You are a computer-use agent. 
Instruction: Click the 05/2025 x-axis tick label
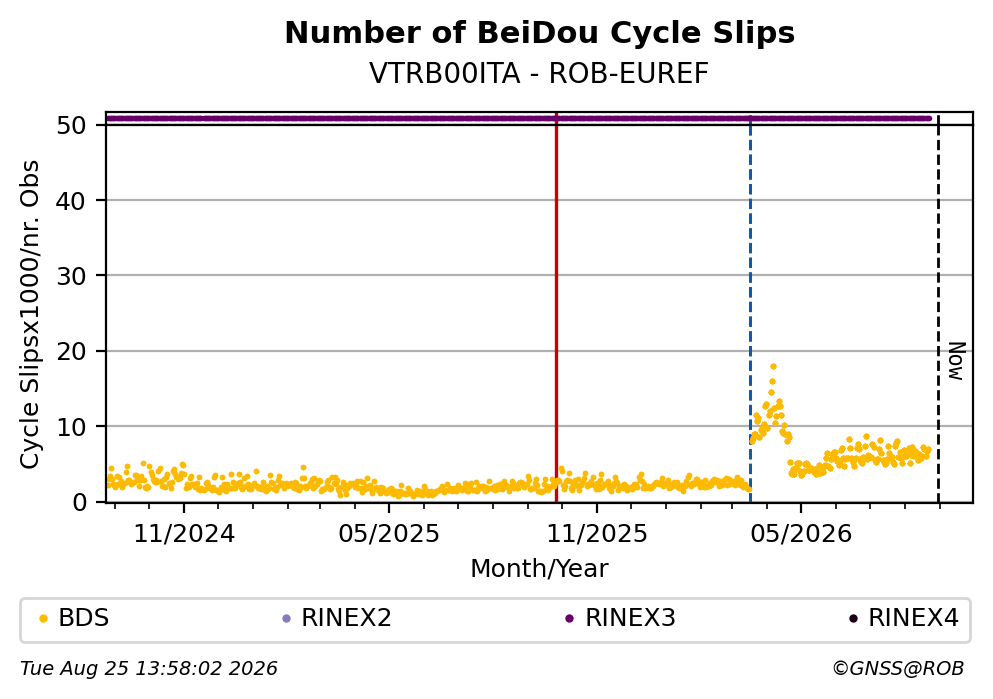click(x=388, y=534)
